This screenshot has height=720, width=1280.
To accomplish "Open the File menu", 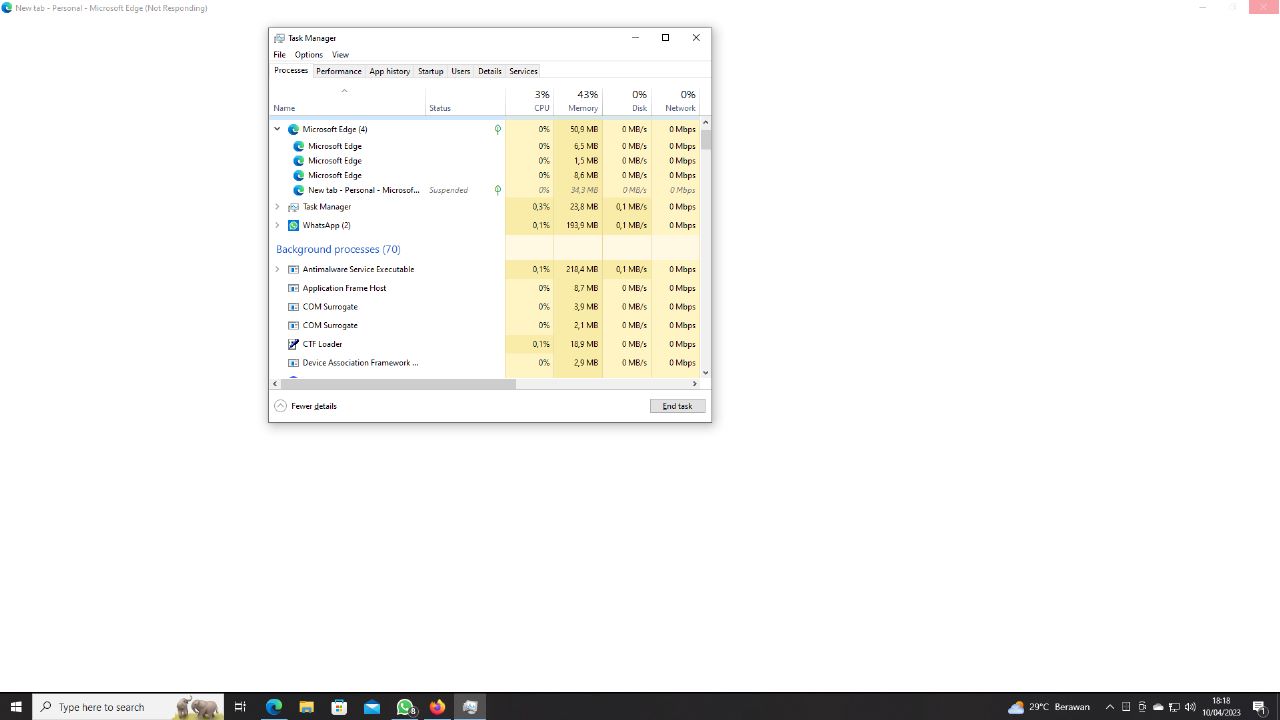I will click(x=279, y=55).
